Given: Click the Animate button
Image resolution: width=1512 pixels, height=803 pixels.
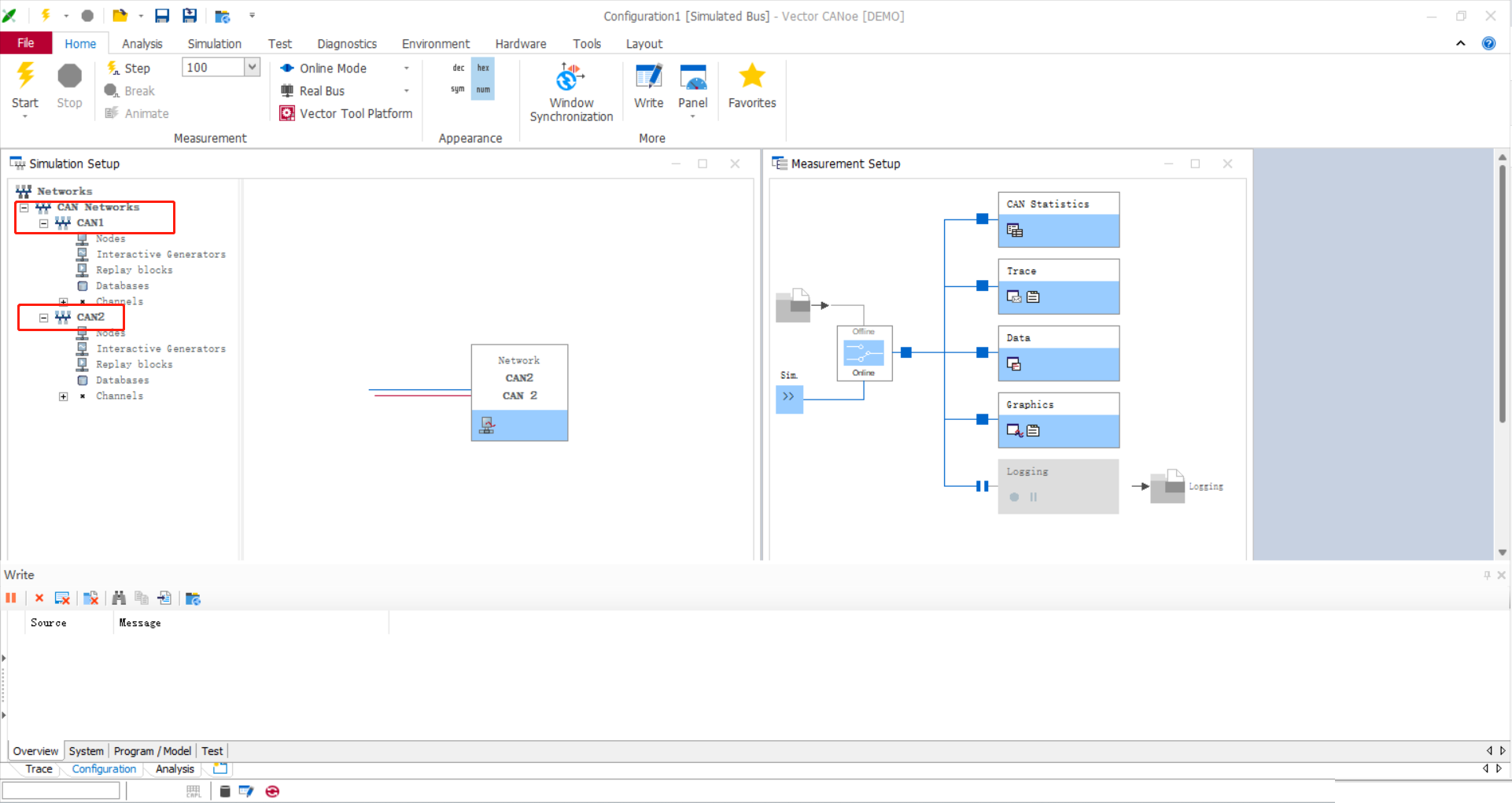Looking at the screenshot, I should tap(137, 113).
